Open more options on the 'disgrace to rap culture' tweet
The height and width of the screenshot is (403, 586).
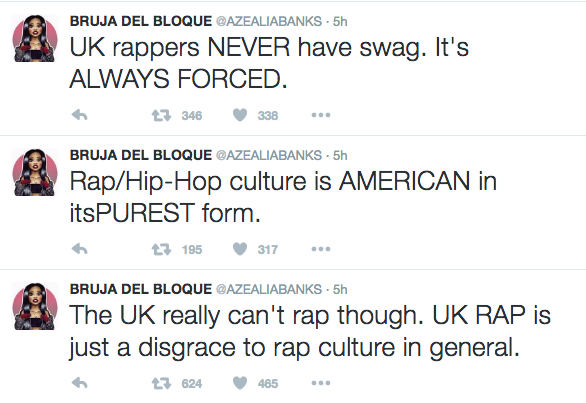321,383
